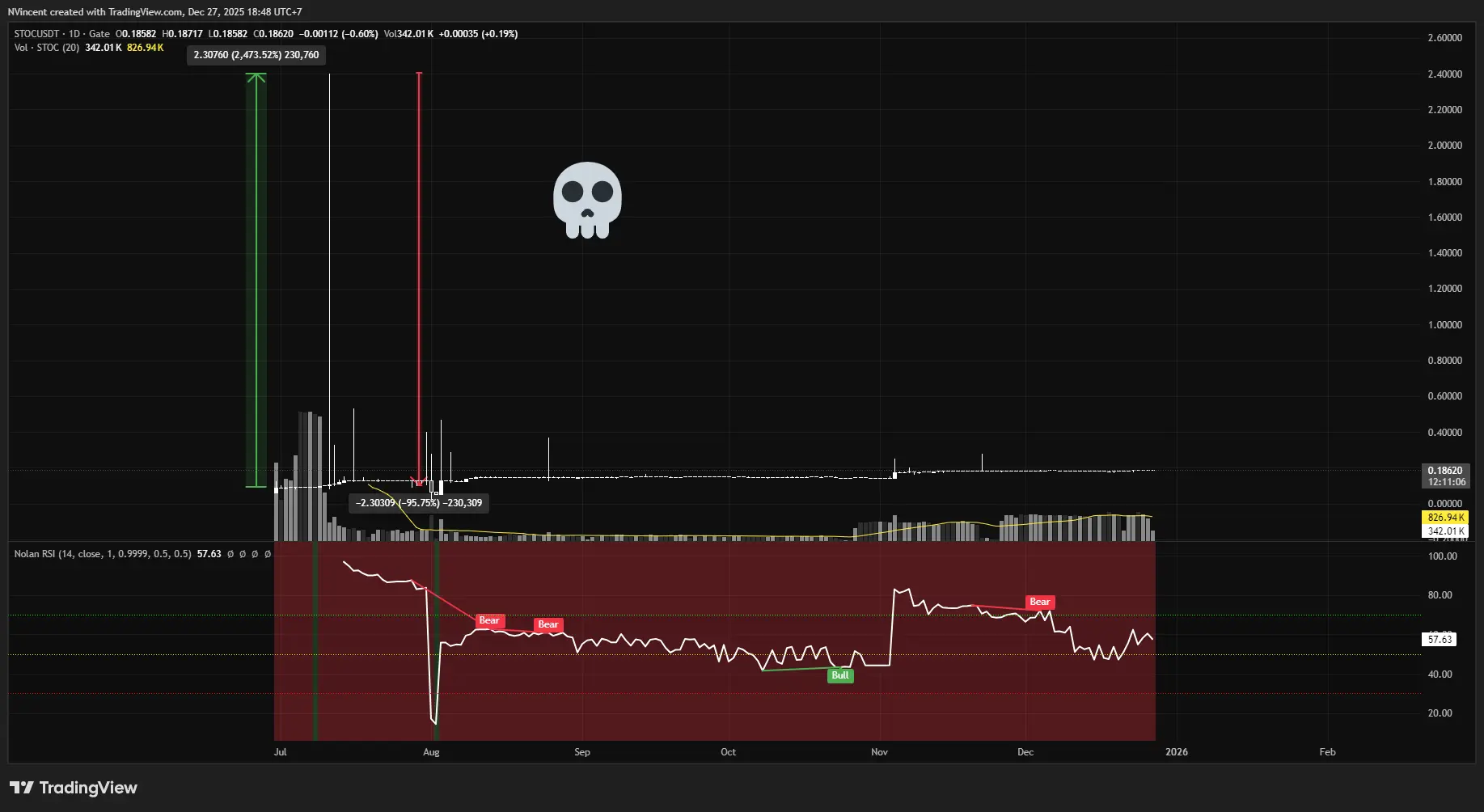
Task: Click the second Bear label in August
Action: 548,624
